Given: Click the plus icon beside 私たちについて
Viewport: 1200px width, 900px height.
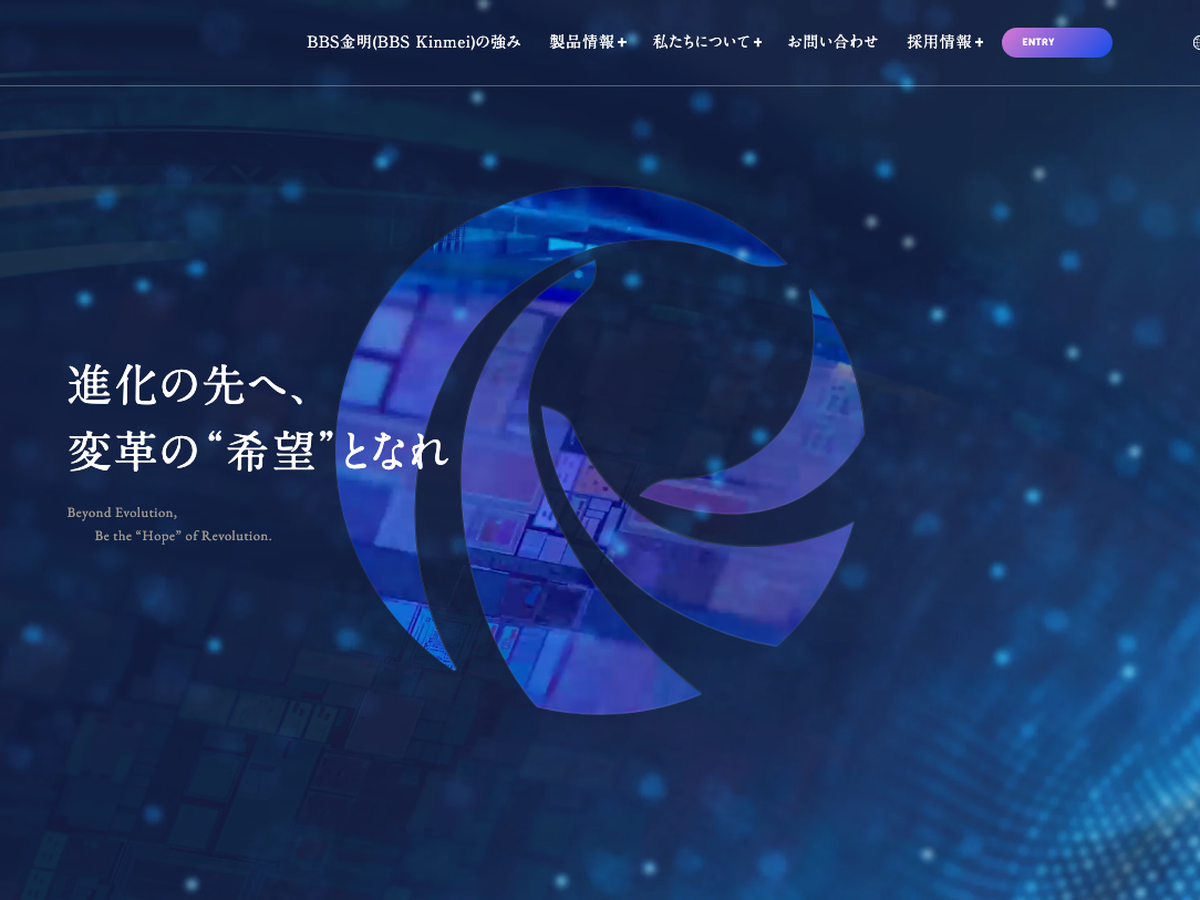Looking at the screenshot, I should [758, 42].
